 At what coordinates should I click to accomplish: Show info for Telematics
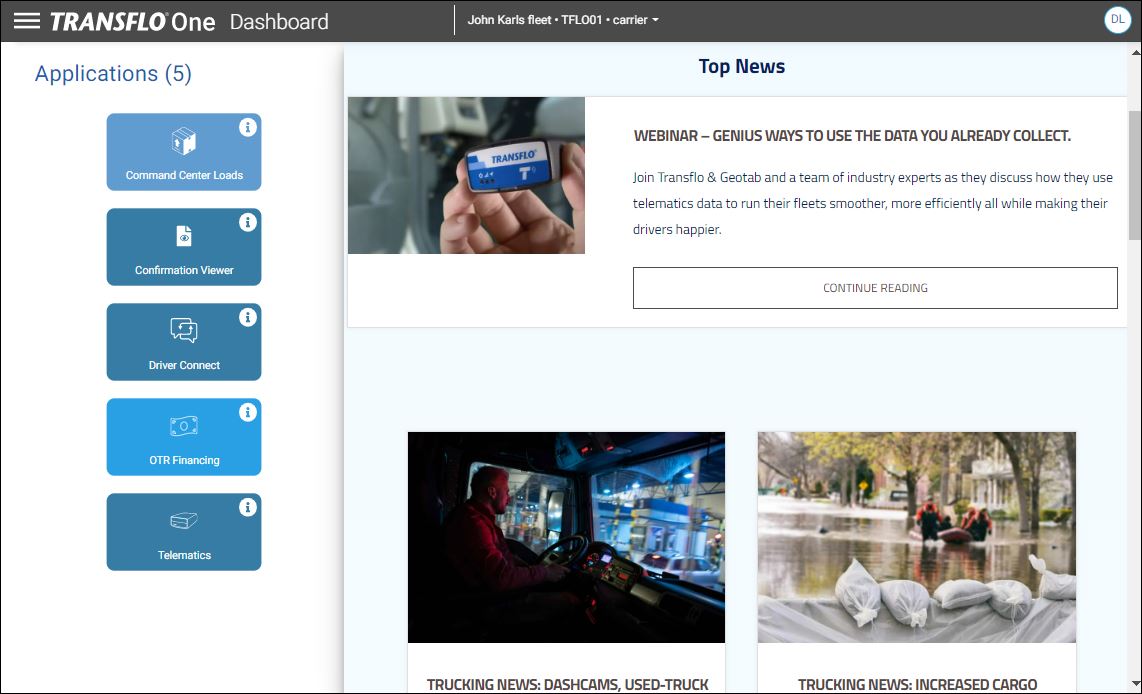coord(248,507)
